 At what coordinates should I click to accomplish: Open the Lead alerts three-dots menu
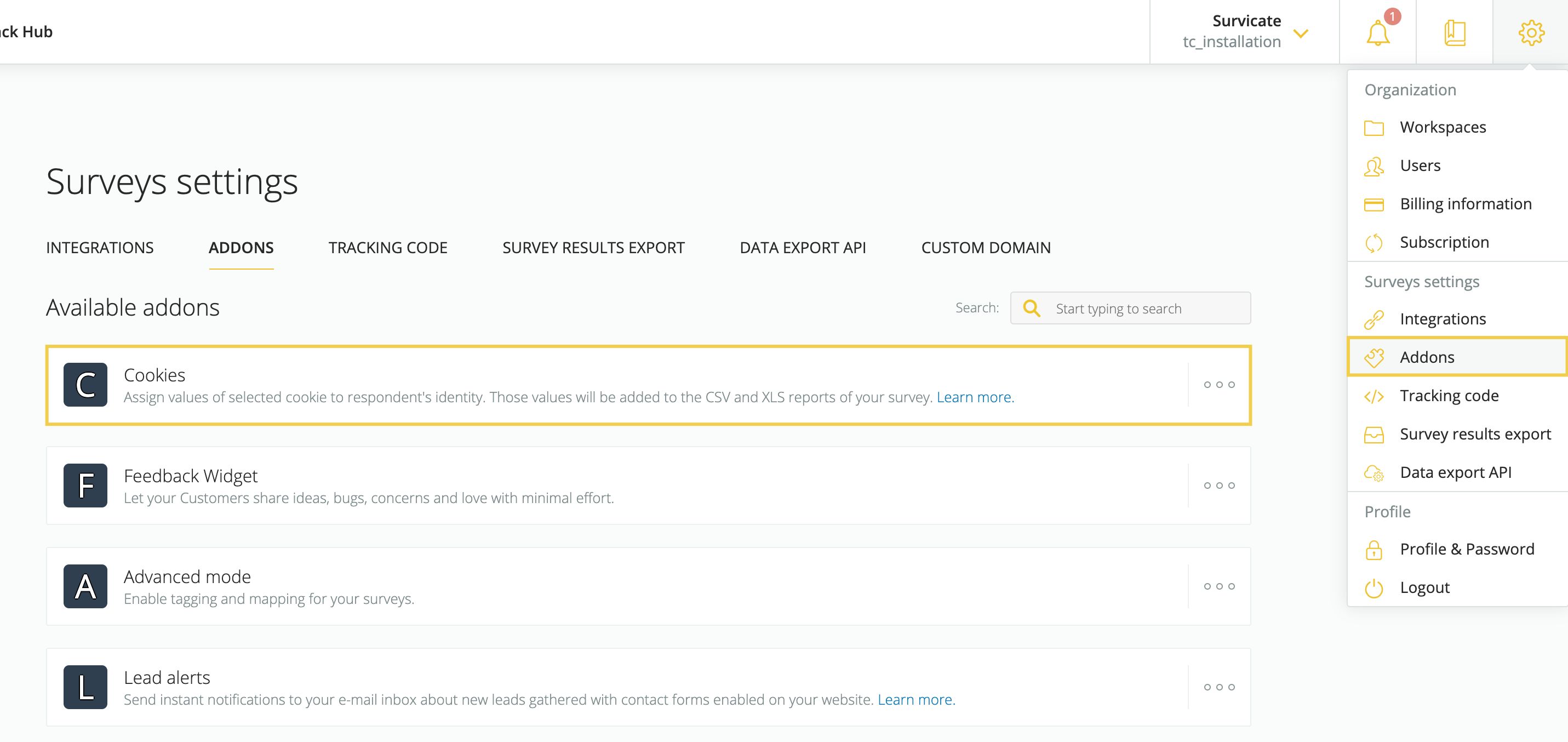click(x=1219, y=687)
